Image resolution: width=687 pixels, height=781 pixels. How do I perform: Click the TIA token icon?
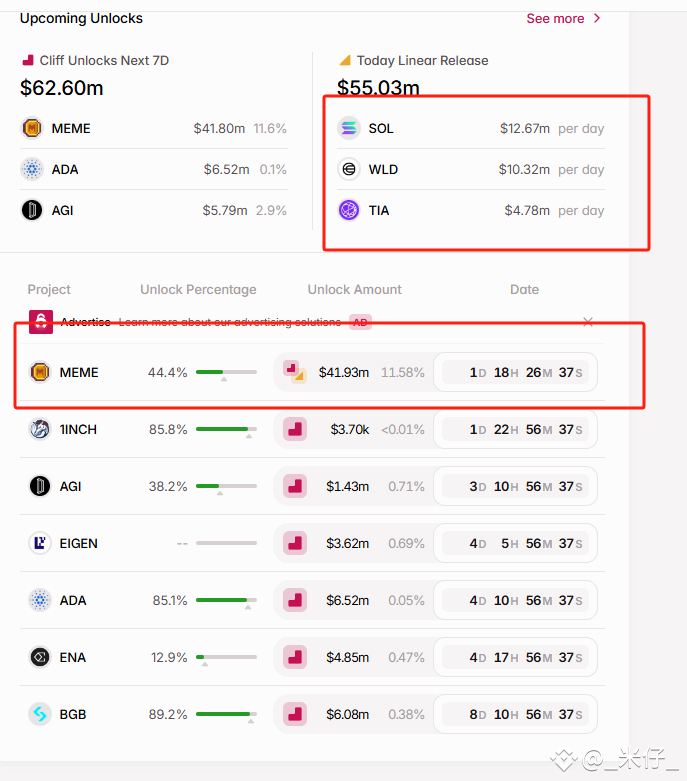349,210
